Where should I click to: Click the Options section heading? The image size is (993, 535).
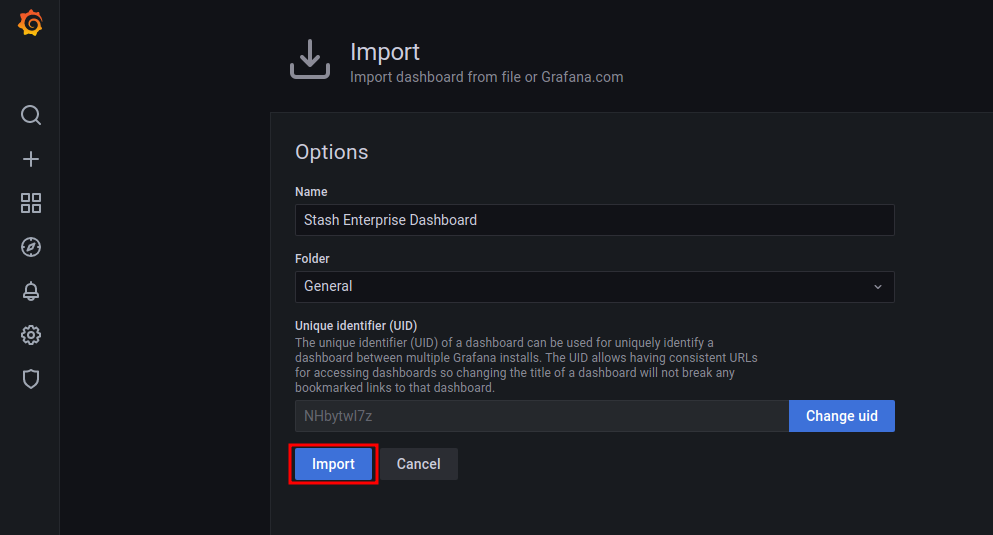[x=332, y=152]
